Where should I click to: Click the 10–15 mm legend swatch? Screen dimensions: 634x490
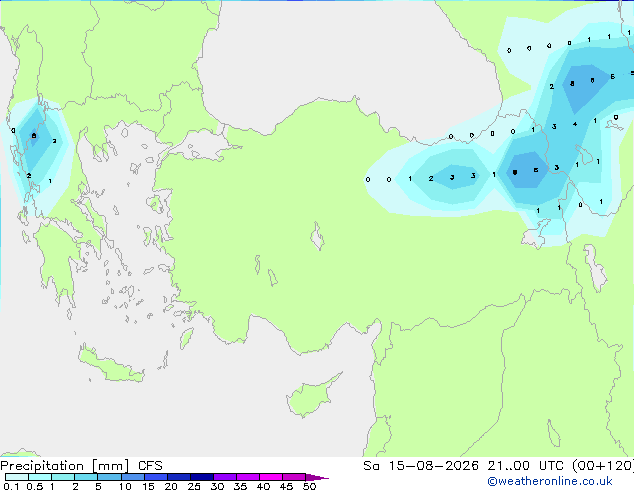coord(133,477)
